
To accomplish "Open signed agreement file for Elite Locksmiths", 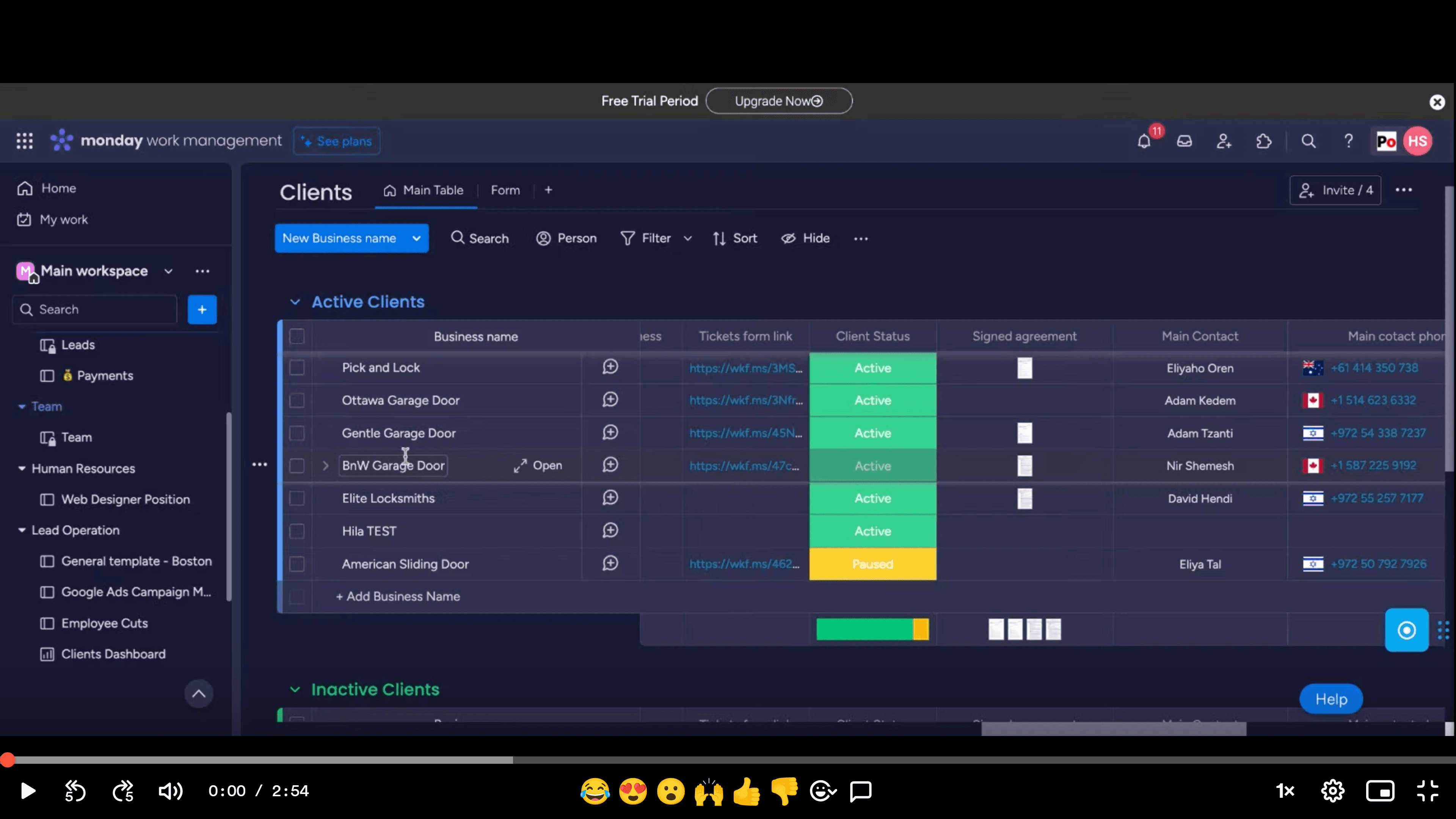I will pyautogui.click(x=1024, y=499).
